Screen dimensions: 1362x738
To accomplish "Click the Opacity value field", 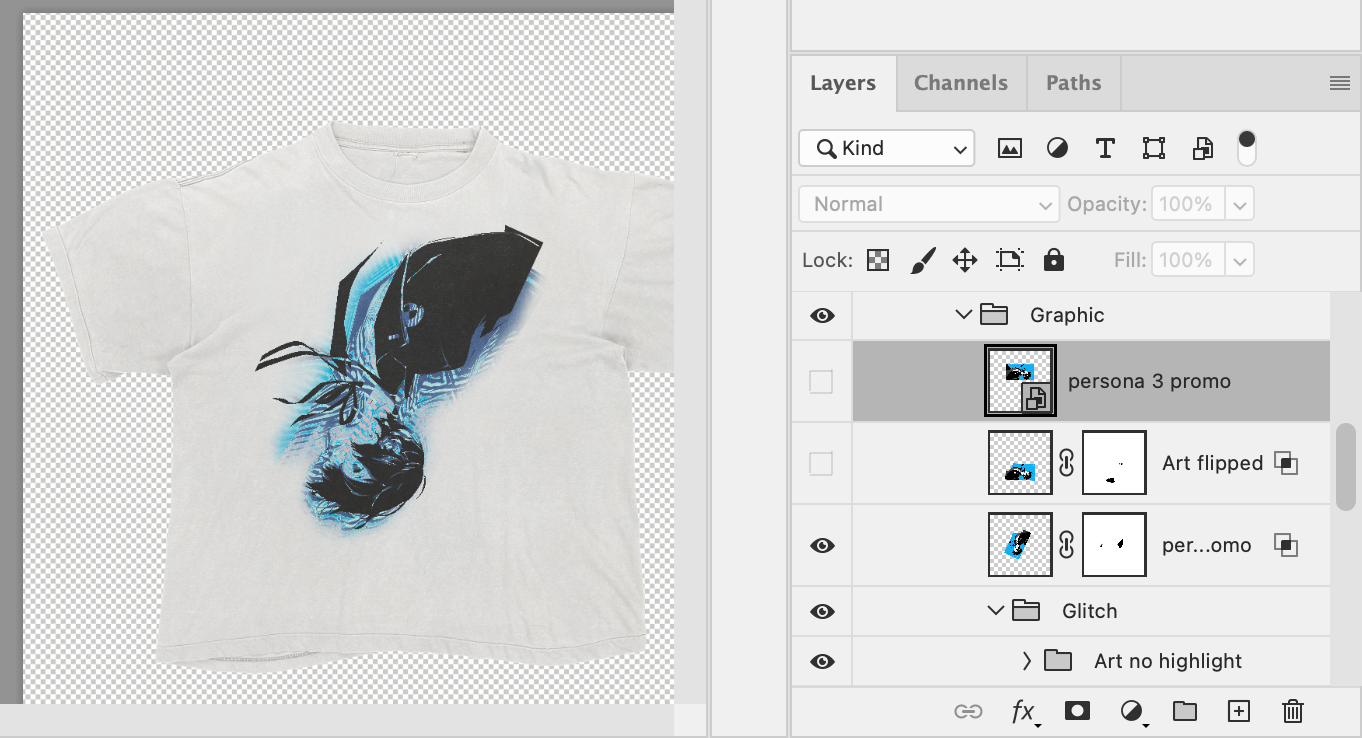I will (1188, 204).
